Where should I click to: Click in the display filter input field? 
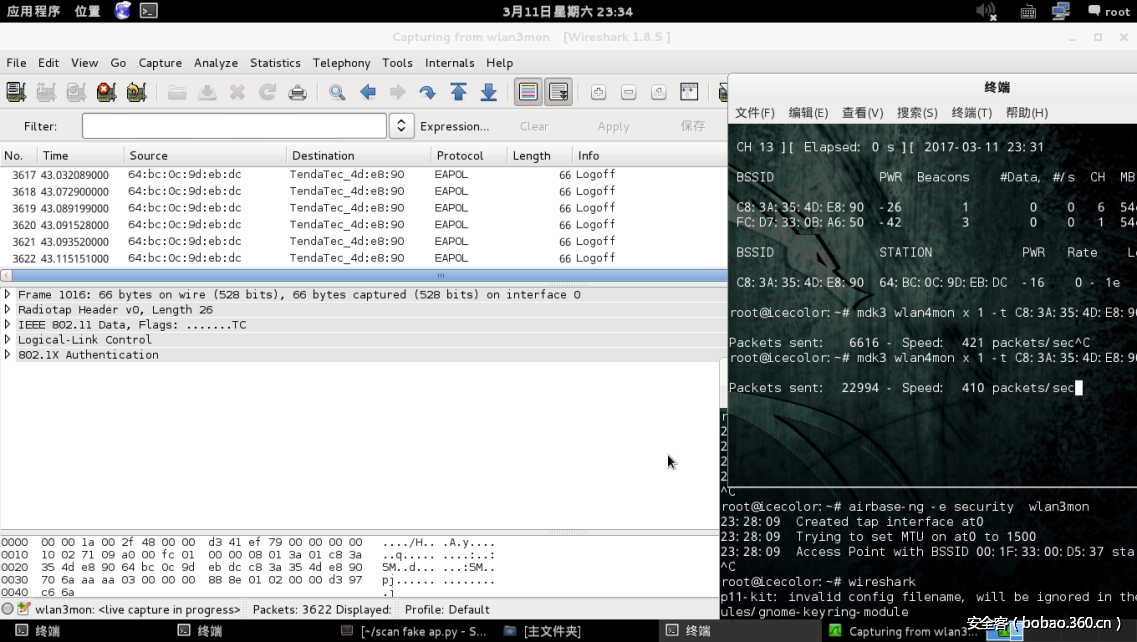pos(234,126)
